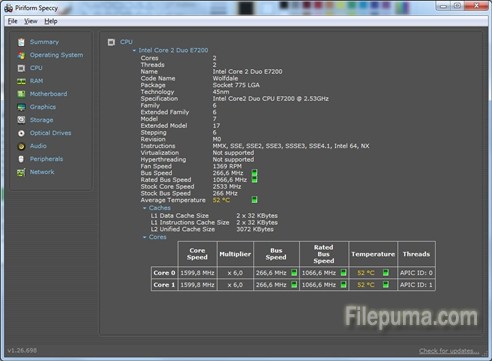Click the Summary clipboard icon in sidebar
This screenshot has height=361, width=492.
coord(21,42)
